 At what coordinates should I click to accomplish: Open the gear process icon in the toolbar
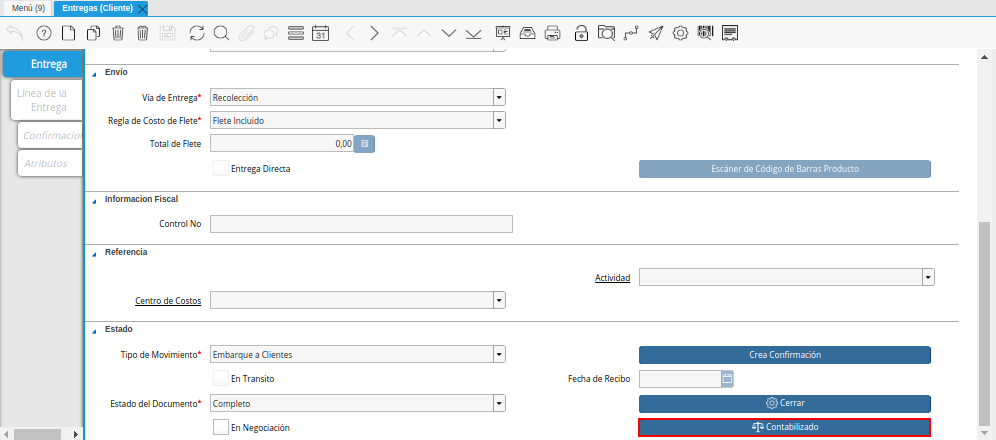[680, 33]
